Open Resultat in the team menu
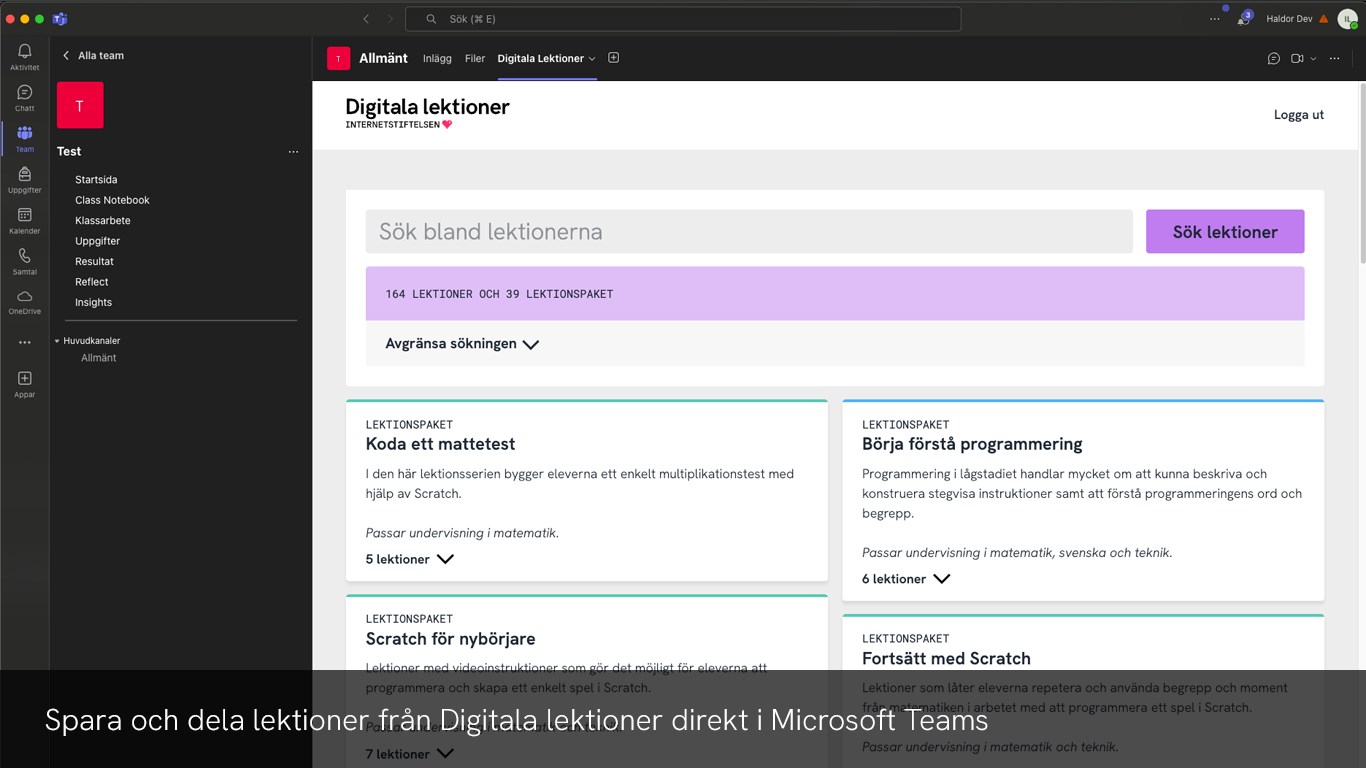The height and width of the screenshot is (768, 1366). pos(94,262)
